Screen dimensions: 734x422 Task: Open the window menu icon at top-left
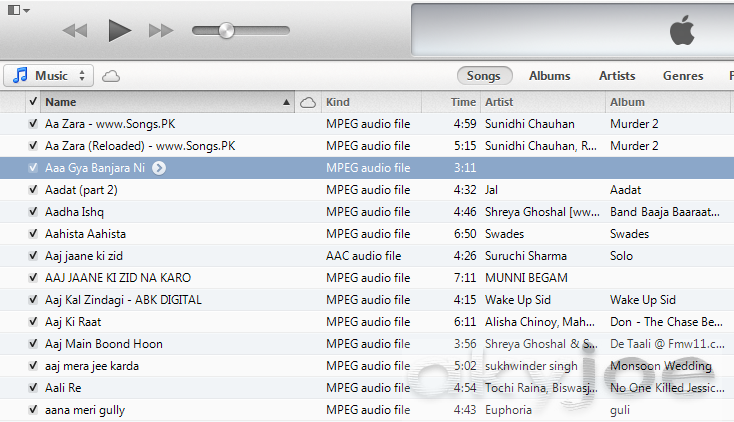(x=19, y=10)
